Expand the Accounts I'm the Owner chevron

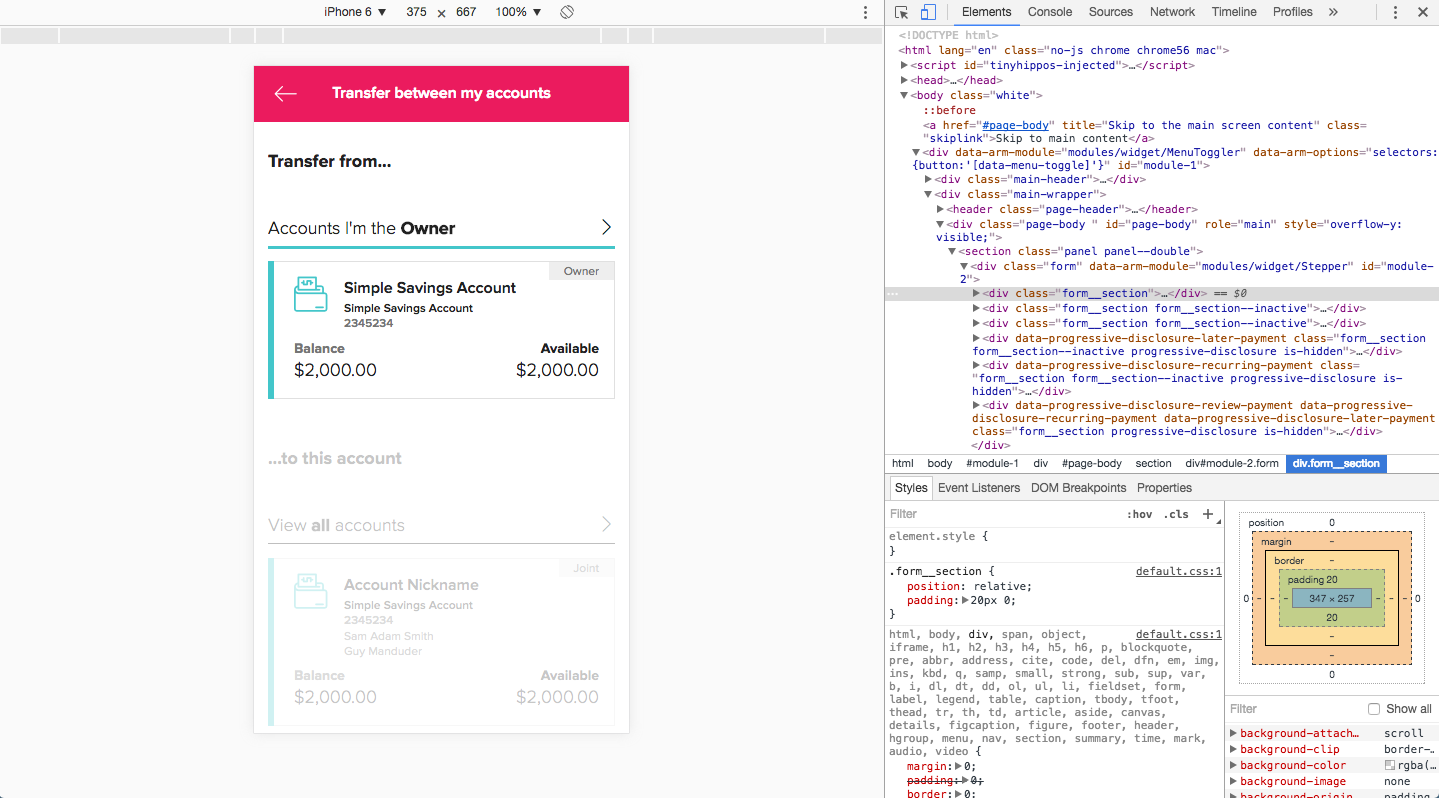click(606, 228)
